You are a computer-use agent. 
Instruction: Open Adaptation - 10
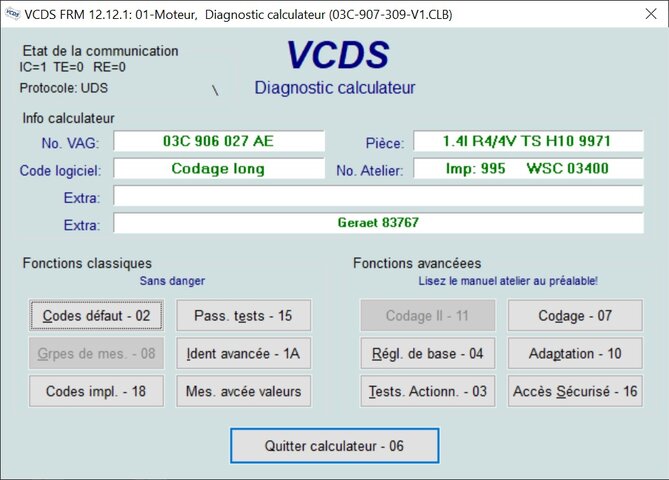click(575, 353)
